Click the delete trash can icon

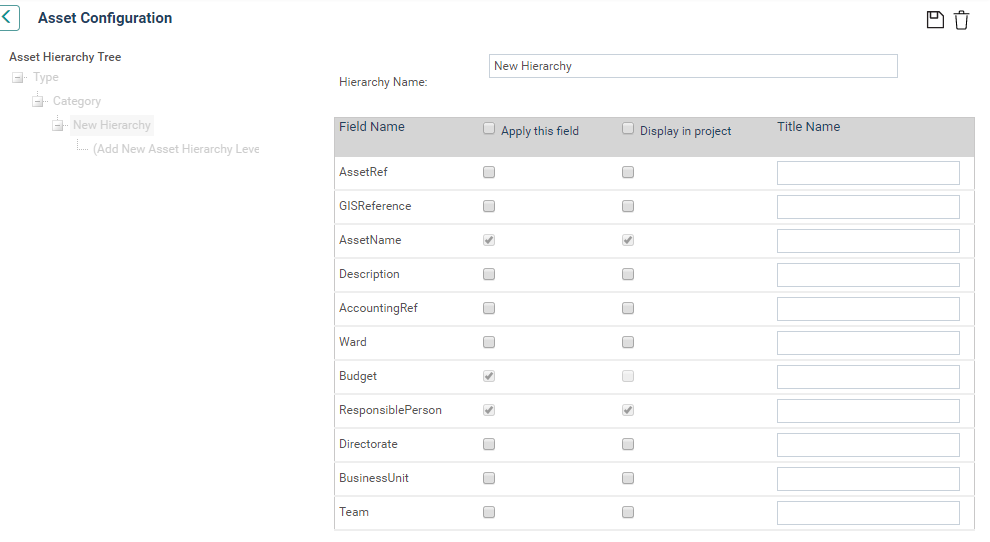click(961, 20)
